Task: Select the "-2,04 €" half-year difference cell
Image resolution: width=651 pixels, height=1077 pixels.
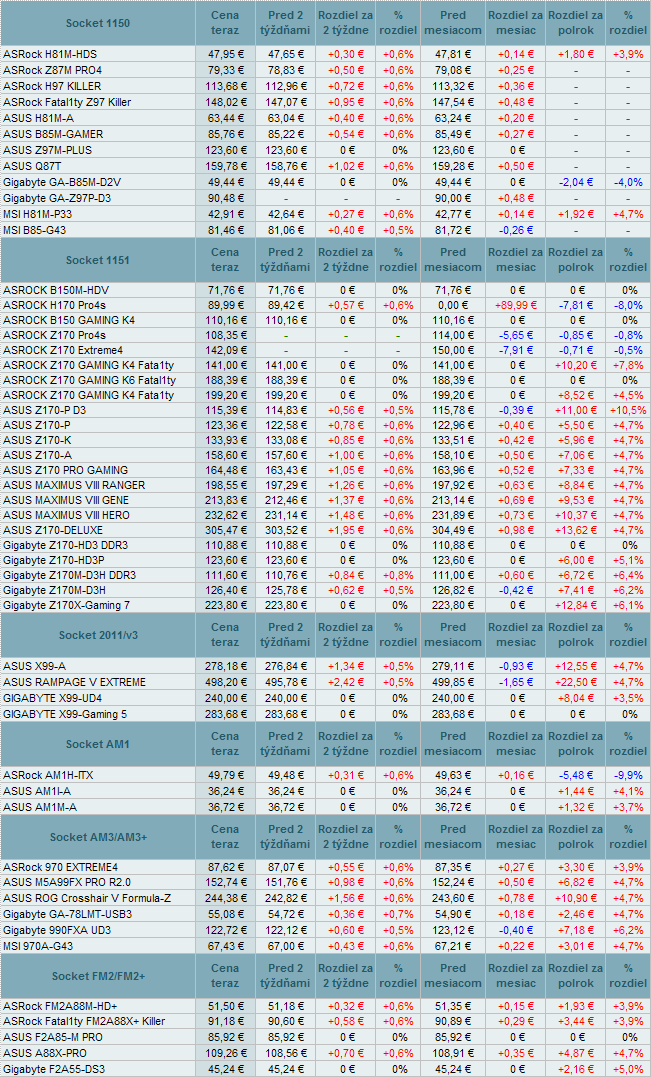Action: (577, 182)
